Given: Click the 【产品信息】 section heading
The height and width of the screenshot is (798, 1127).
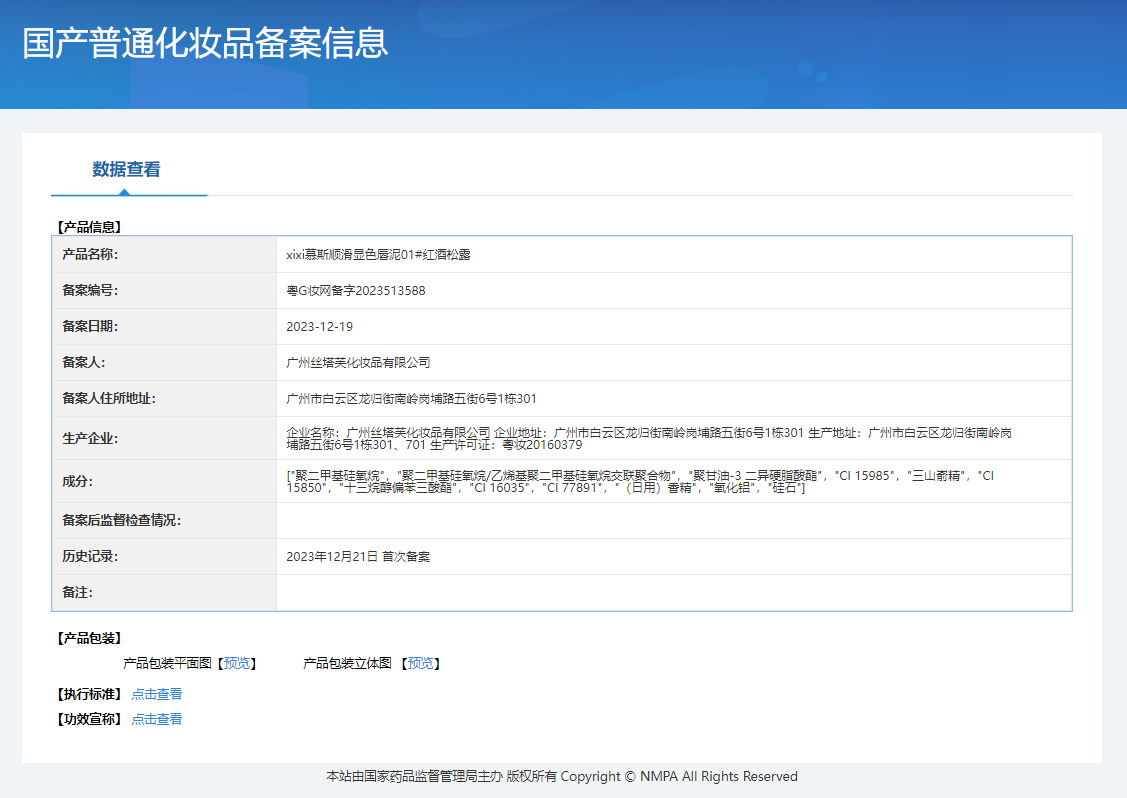Looking at the screenshot, I should click(x=89, y=227).
